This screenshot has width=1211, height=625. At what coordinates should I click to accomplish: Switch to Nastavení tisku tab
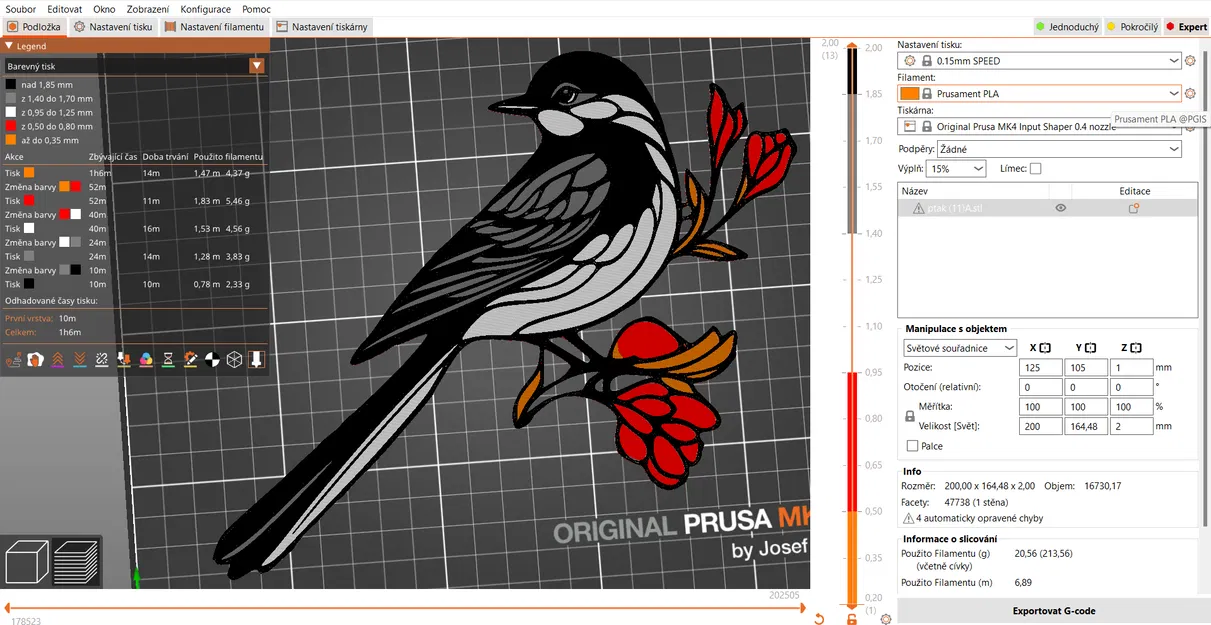113,27
